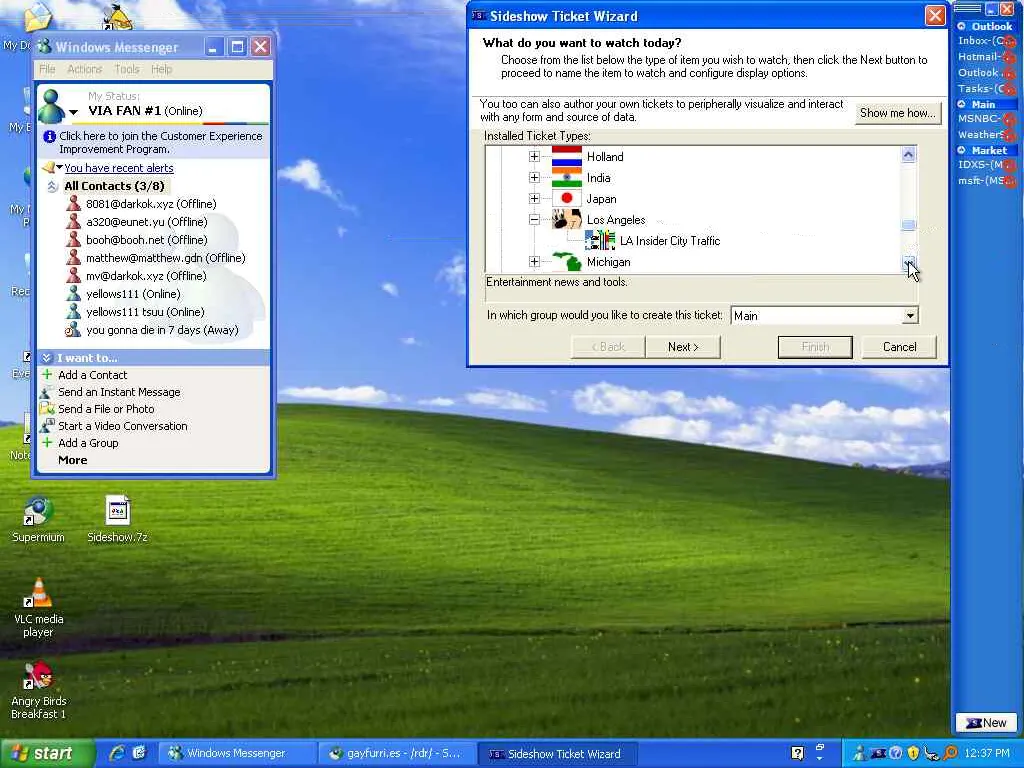
Task: Click the Start button
Action: [46, 753]
